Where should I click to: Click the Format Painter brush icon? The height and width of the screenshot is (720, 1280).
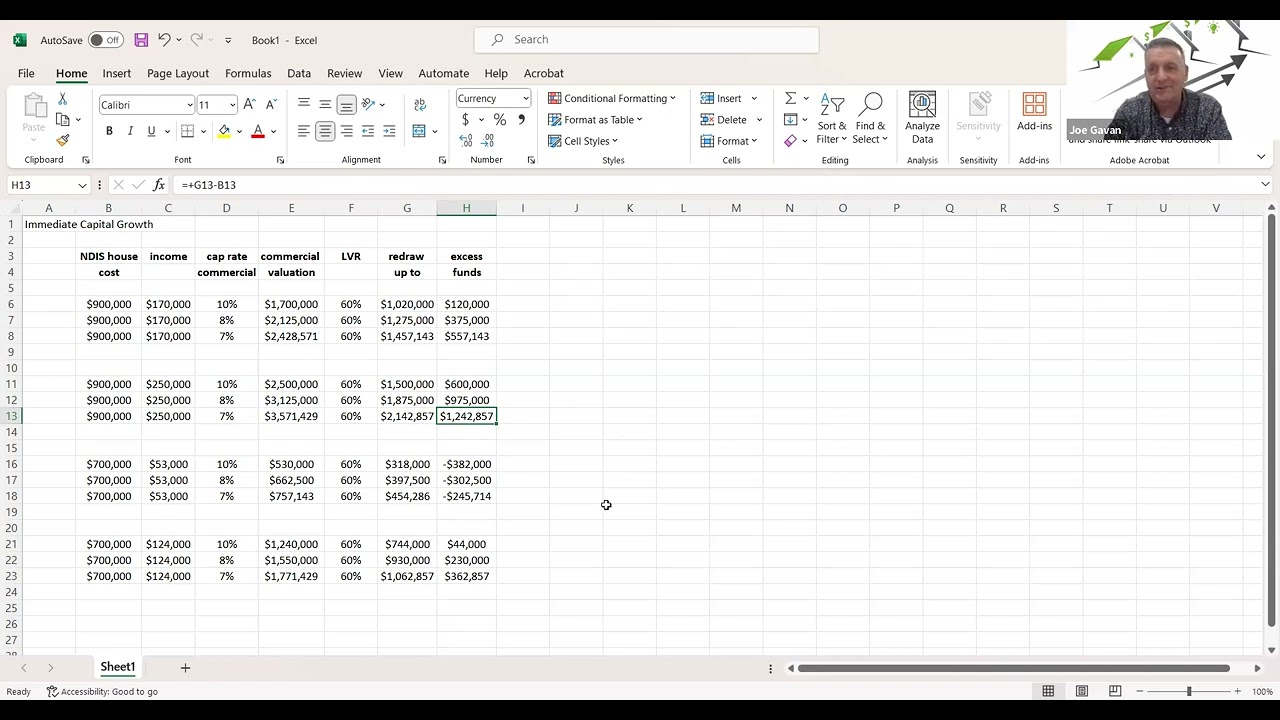pyautogui.click(x=62, y=141)
